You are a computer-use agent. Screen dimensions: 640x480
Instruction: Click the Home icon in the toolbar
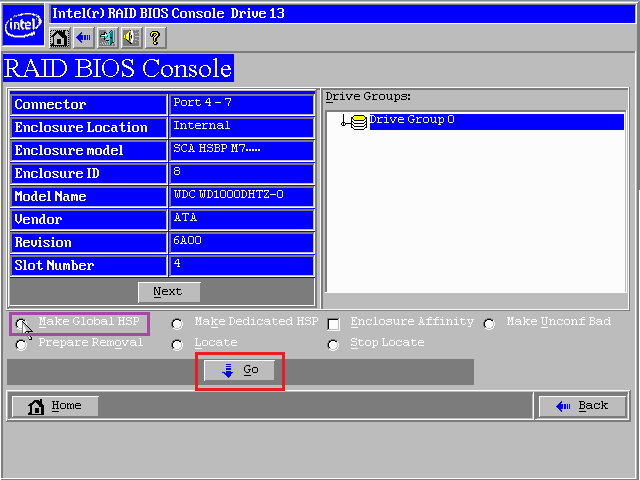coord(59,38)
